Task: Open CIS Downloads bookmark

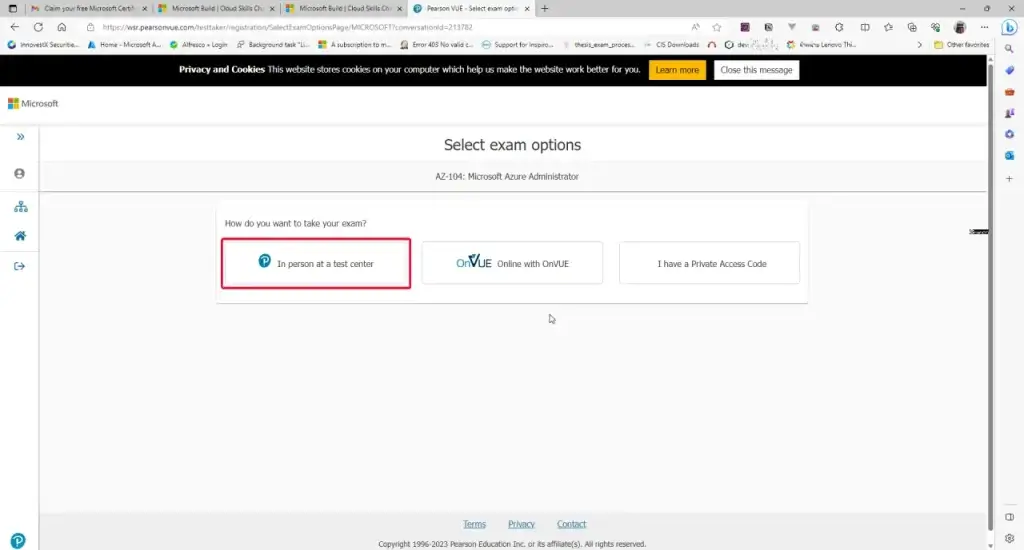Action: coord(671,44)
